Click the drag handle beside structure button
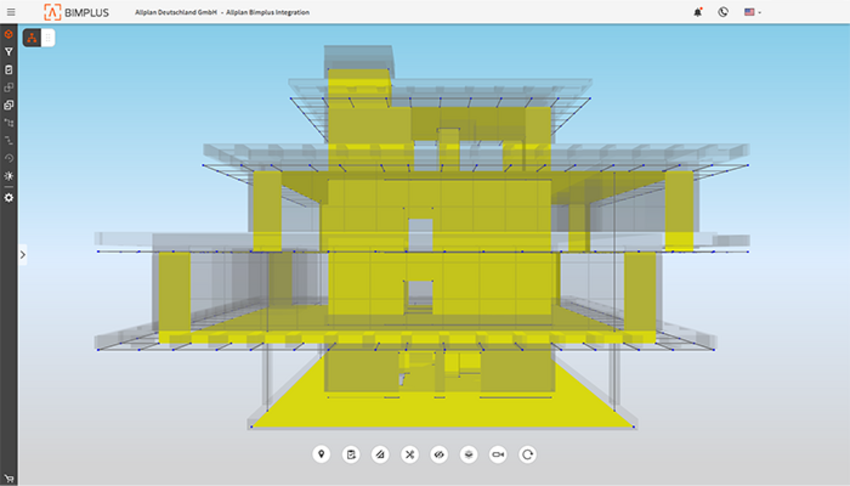 [48, 38]
